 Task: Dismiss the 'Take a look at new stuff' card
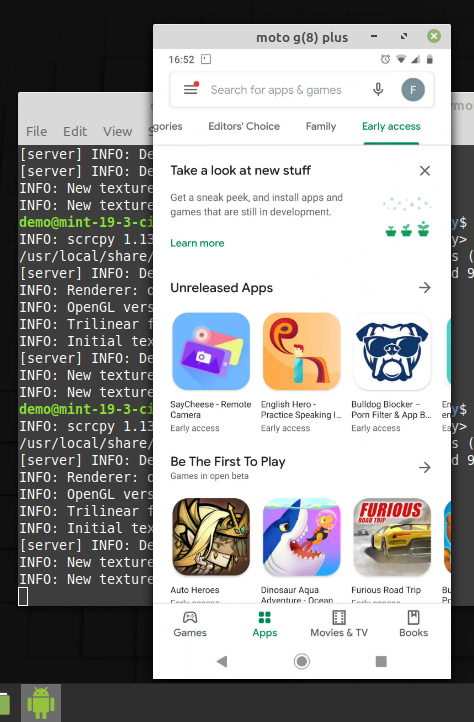(x=425, y=171)
